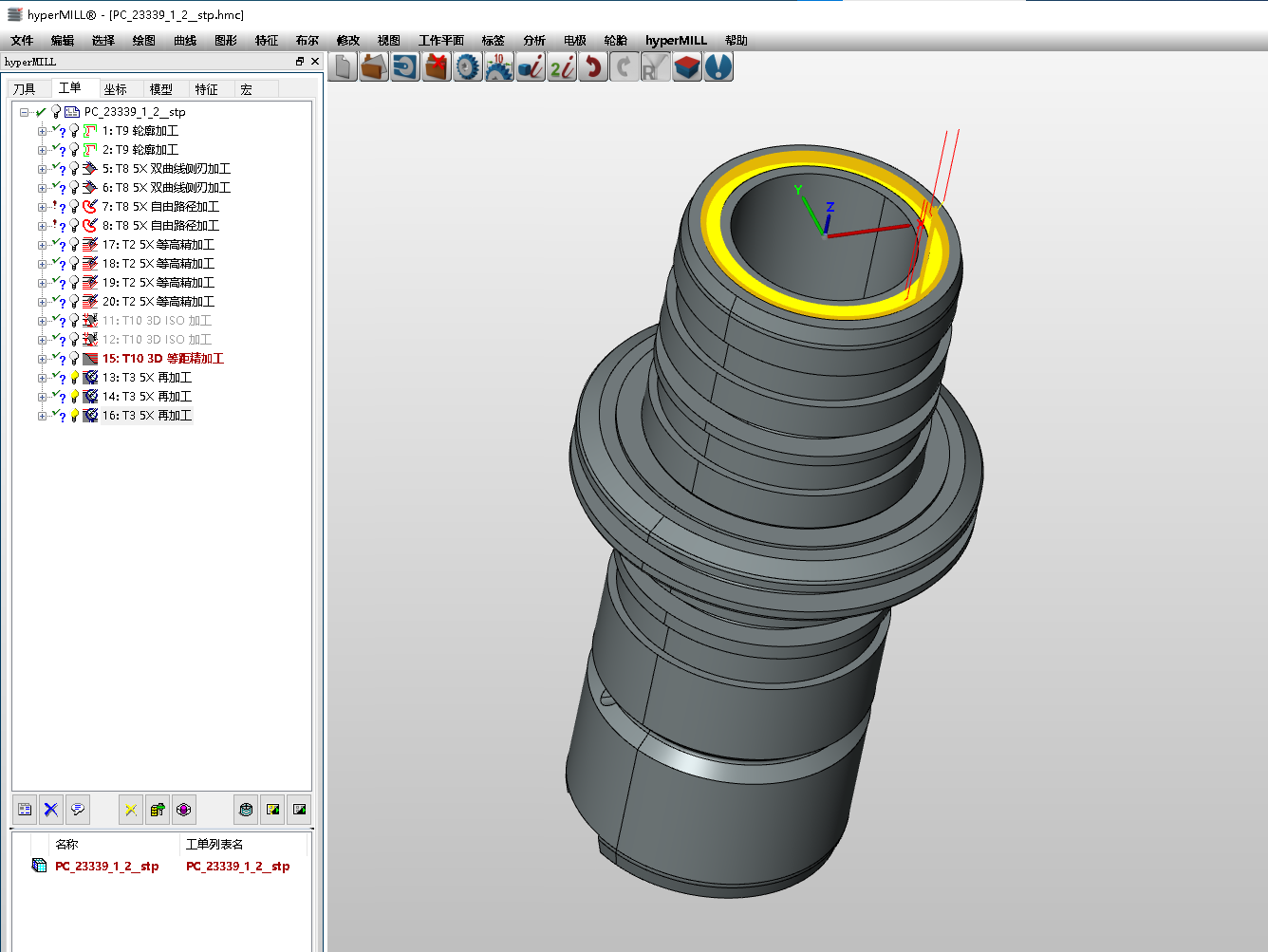Click the gray funnel R filter icon
The height and width of the screenshot is (952, 1268).
tap(656, 66)
